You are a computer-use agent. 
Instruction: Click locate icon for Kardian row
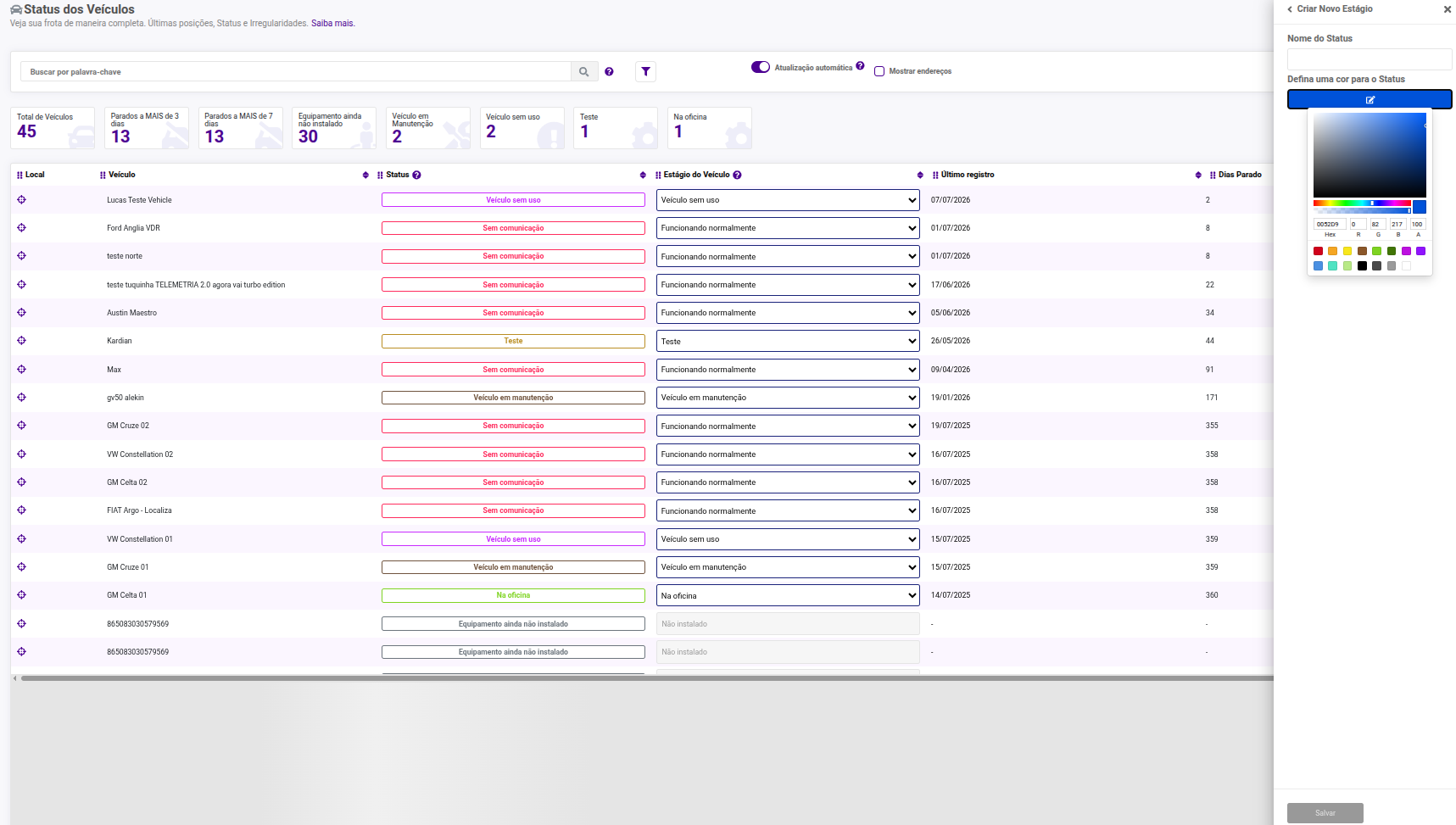(x=21, y=341)
